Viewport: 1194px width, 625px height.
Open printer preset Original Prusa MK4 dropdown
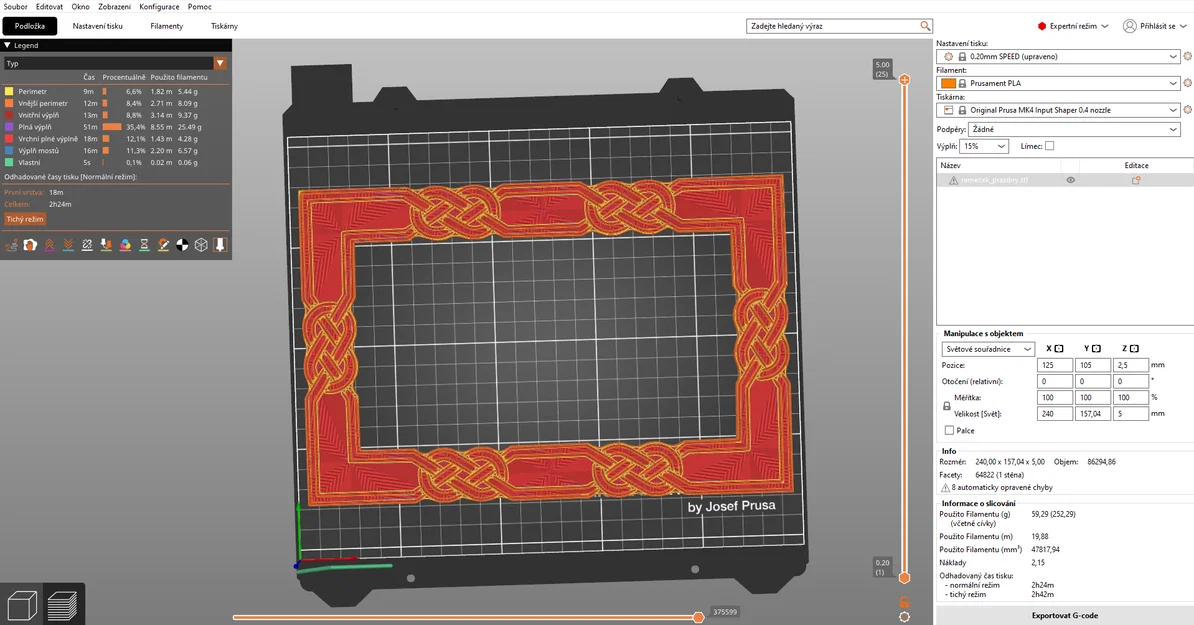click(1060, 110)
